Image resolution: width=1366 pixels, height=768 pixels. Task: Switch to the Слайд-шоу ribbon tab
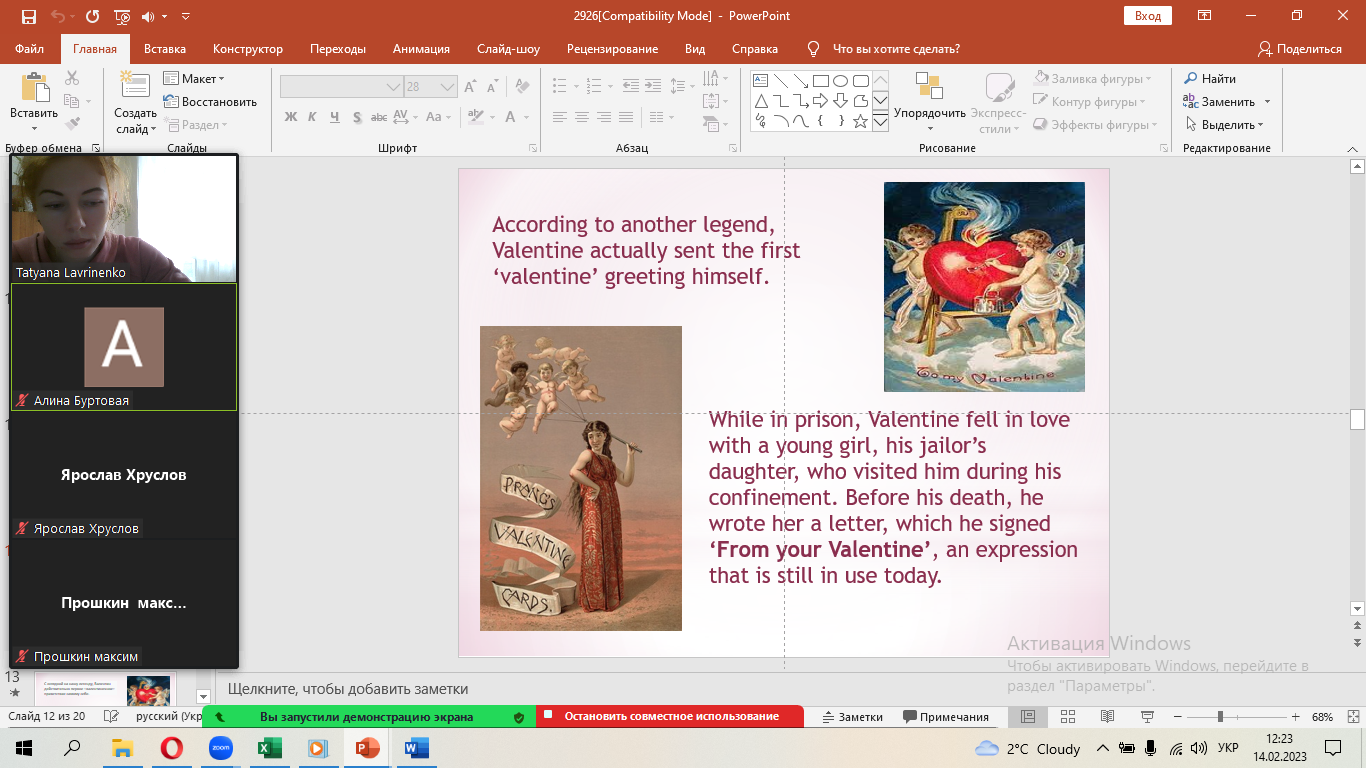pyautogui.click(x=508, y=49)
